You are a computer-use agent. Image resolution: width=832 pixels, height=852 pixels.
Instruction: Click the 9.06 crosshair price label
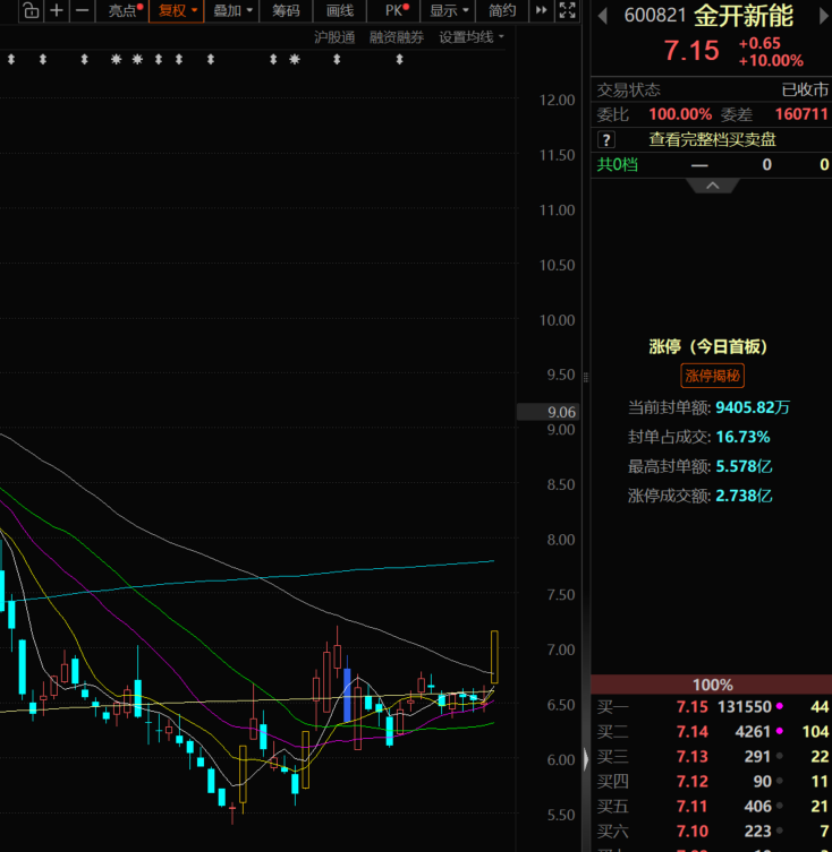tap(548, 412)
